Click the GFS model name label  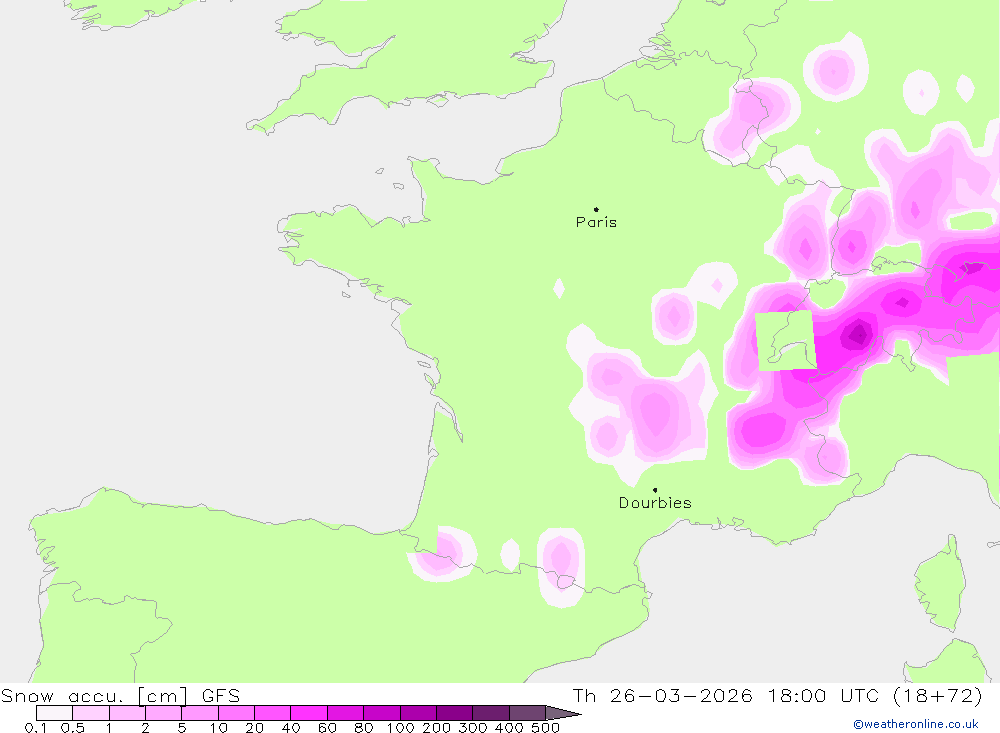click(221, 695)
